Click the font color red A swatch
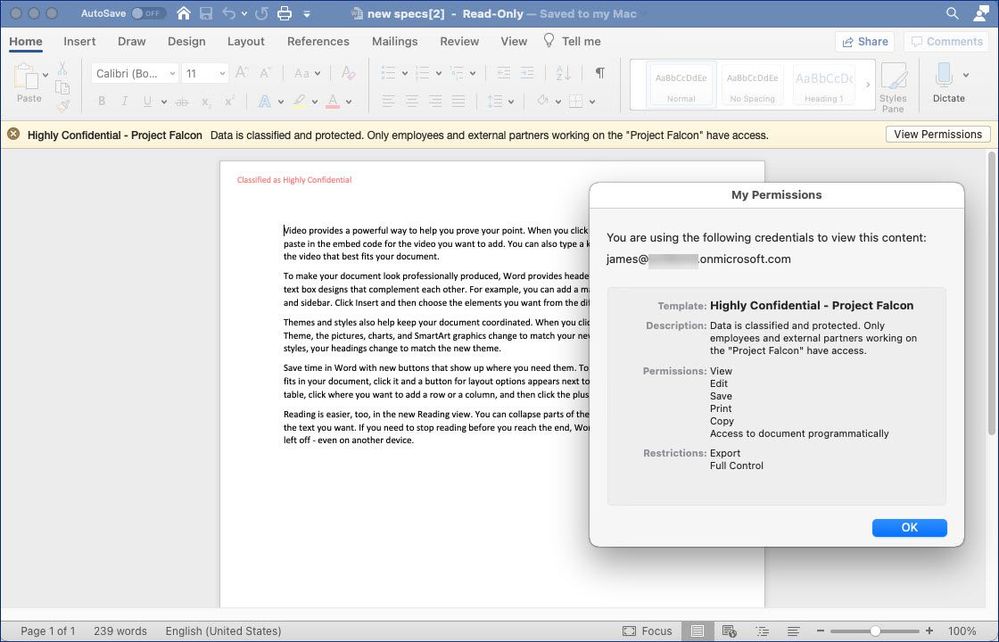 tap(333, 101)
